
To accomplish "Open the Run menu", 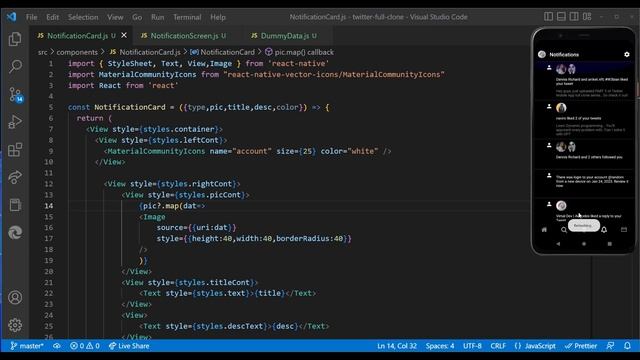I will (158, 17).
